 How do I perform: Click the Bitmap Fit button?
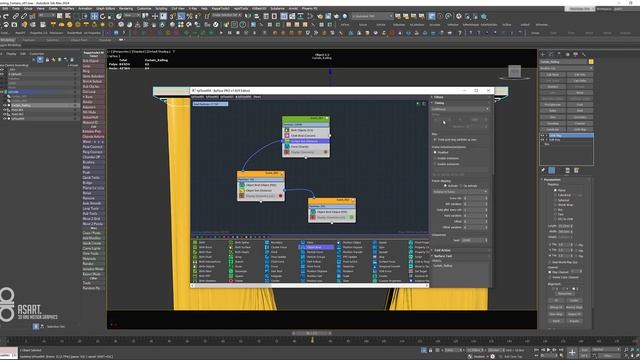(x=556, y=307)
